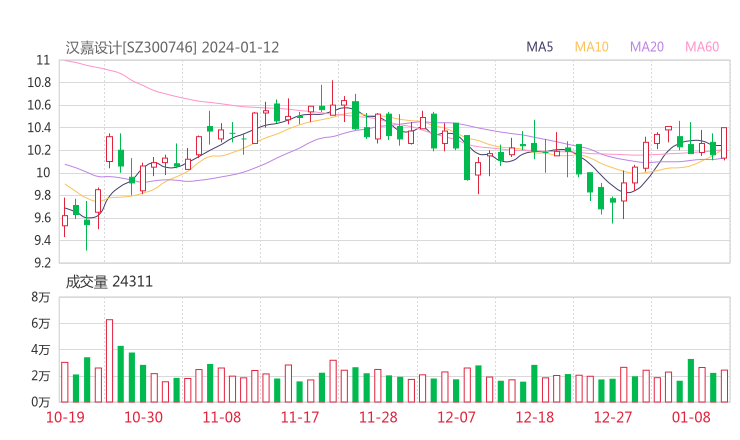Click the tallest volume bar above 6万
The width and height of the screenshot is (740, 440).
pos(109,361)
